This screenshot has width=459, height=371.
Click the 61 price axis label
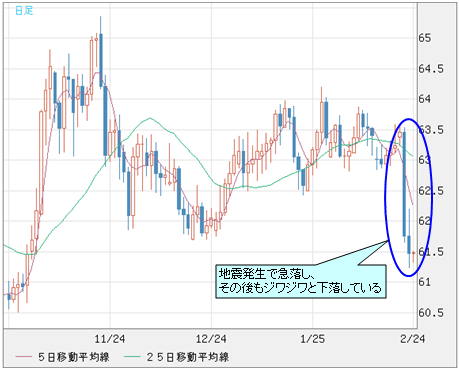tap(424, 282)
